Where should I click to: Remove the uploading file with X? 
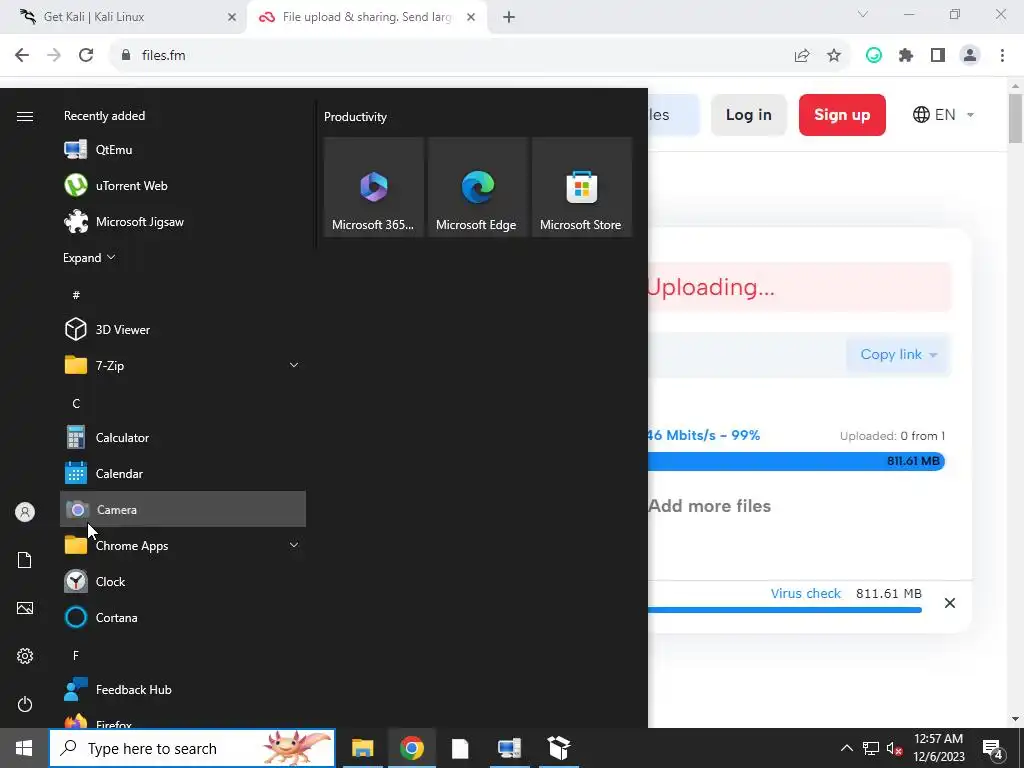950,603
